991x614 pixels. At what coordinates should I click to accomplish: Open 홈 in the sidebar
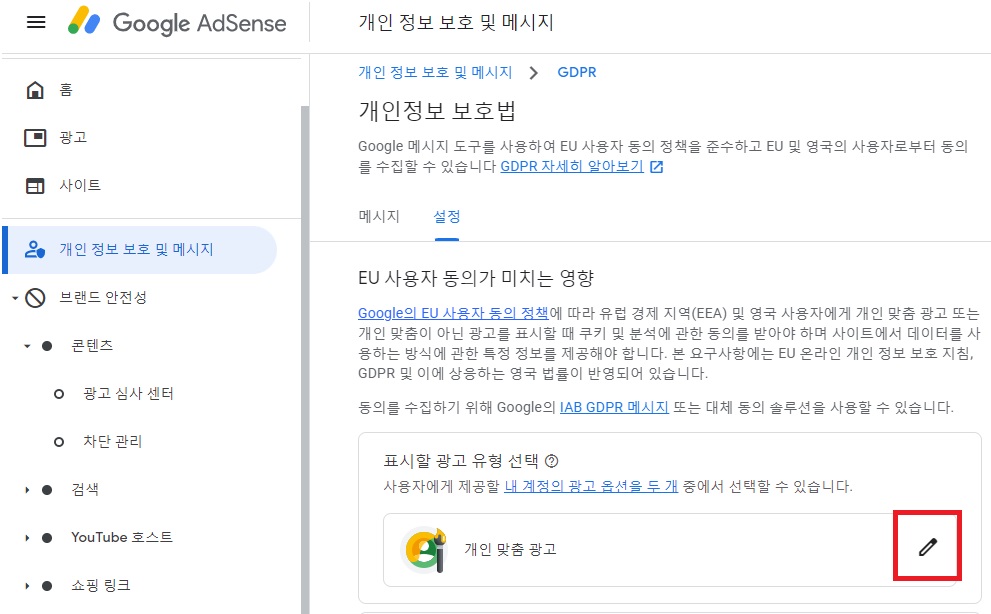tap(66, 90)
